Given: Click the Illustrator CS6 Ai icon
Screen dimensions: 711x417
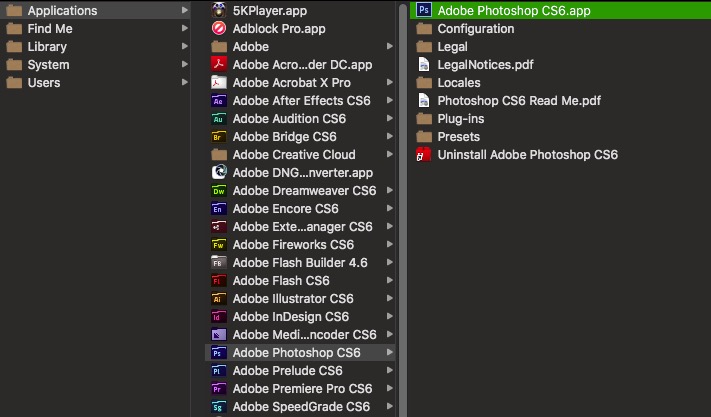Looking at the screenshot, I should 219,298.
